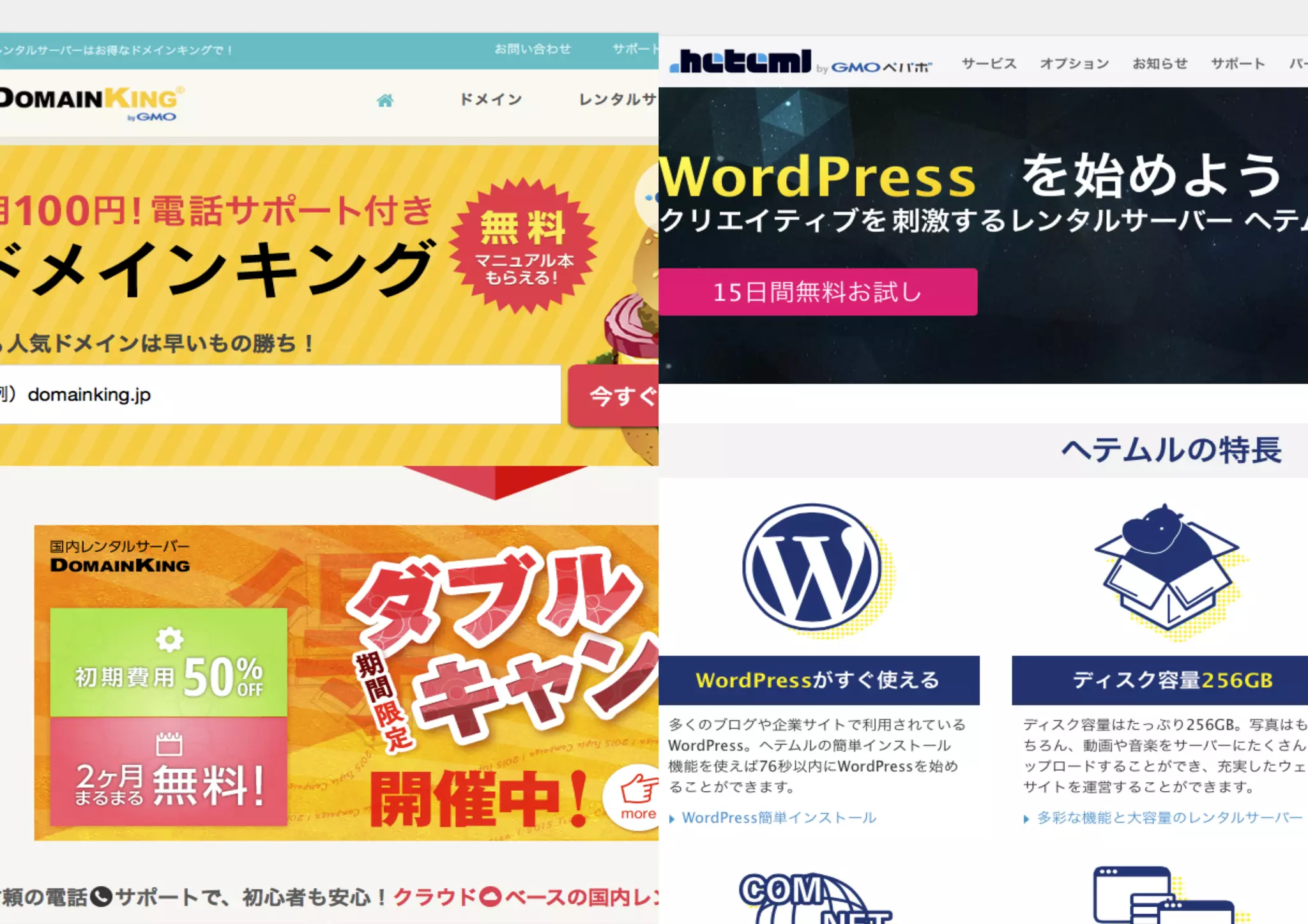Click the WordPressがすぐ使える heading bar
This screenshot has width=1308, height=924.
coord(819,680)
